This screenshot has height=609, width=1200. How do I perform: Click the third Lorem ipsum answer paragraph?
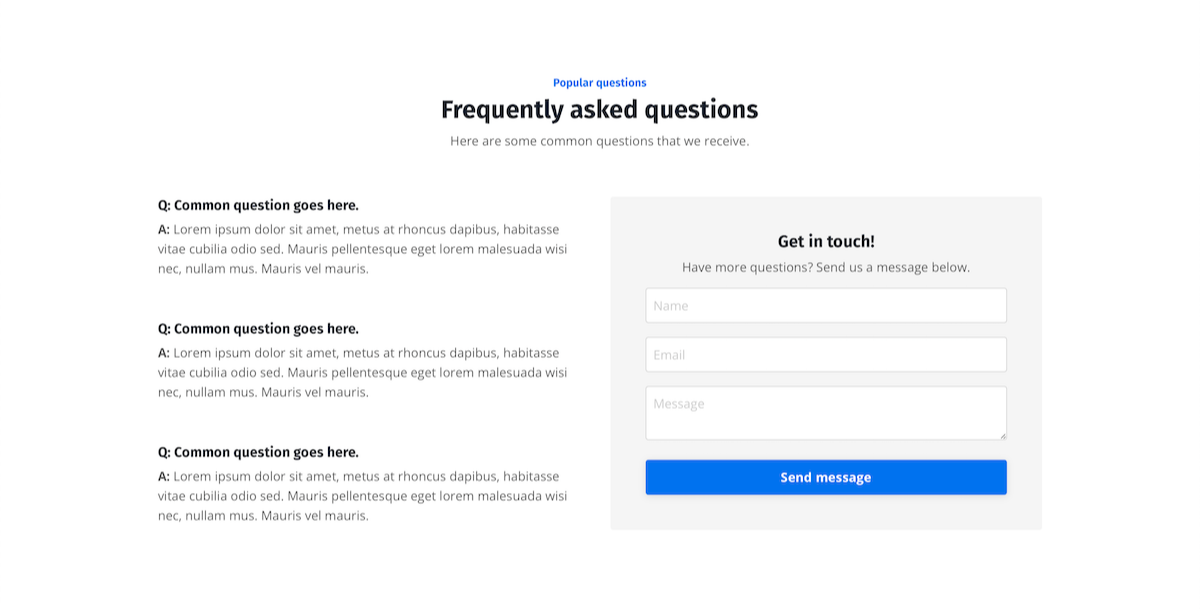coord(362,496)
